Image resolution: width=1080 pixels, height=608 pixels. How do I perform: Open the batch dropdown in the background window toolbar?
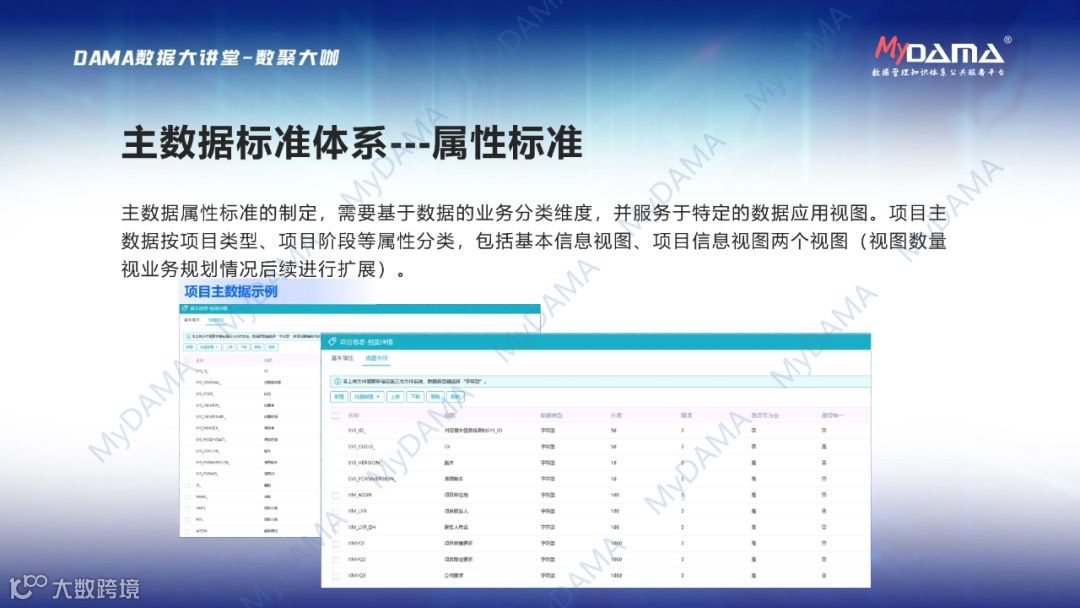click(211, 347)
